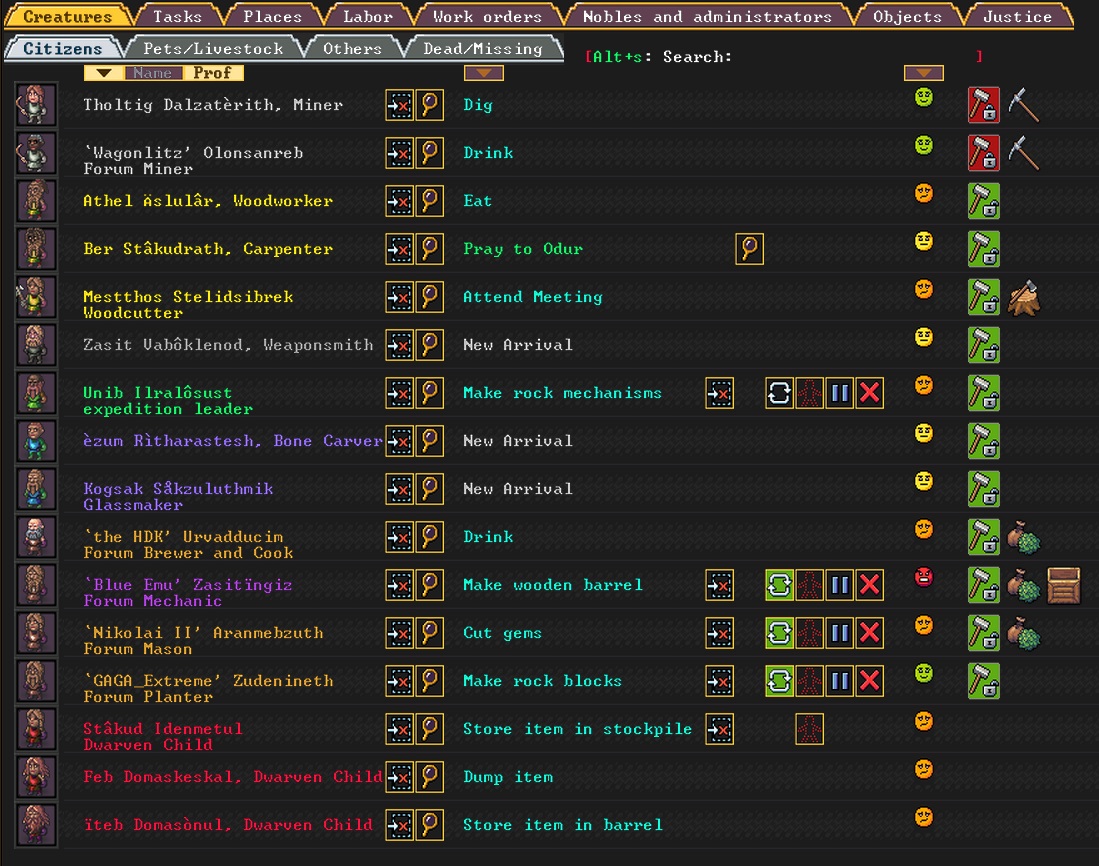The width and height of the screenshot is (1099, 866).
Task: Open the name column sort dropdown arrow
Action: point(103,72)
